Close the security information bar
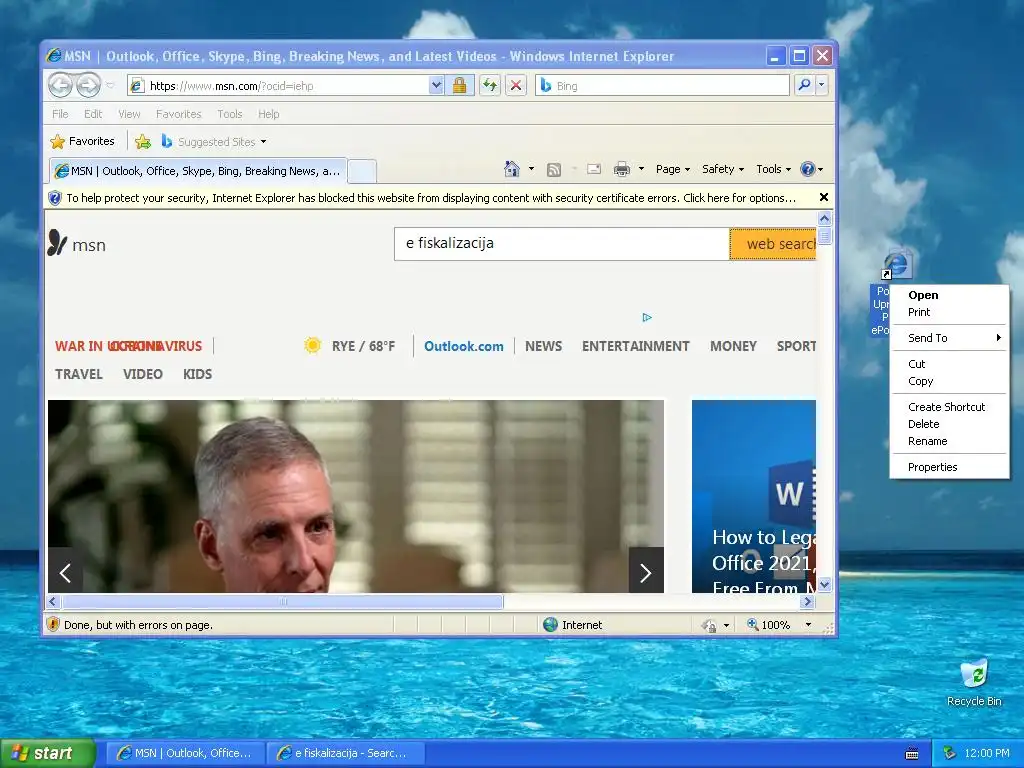 824,197
